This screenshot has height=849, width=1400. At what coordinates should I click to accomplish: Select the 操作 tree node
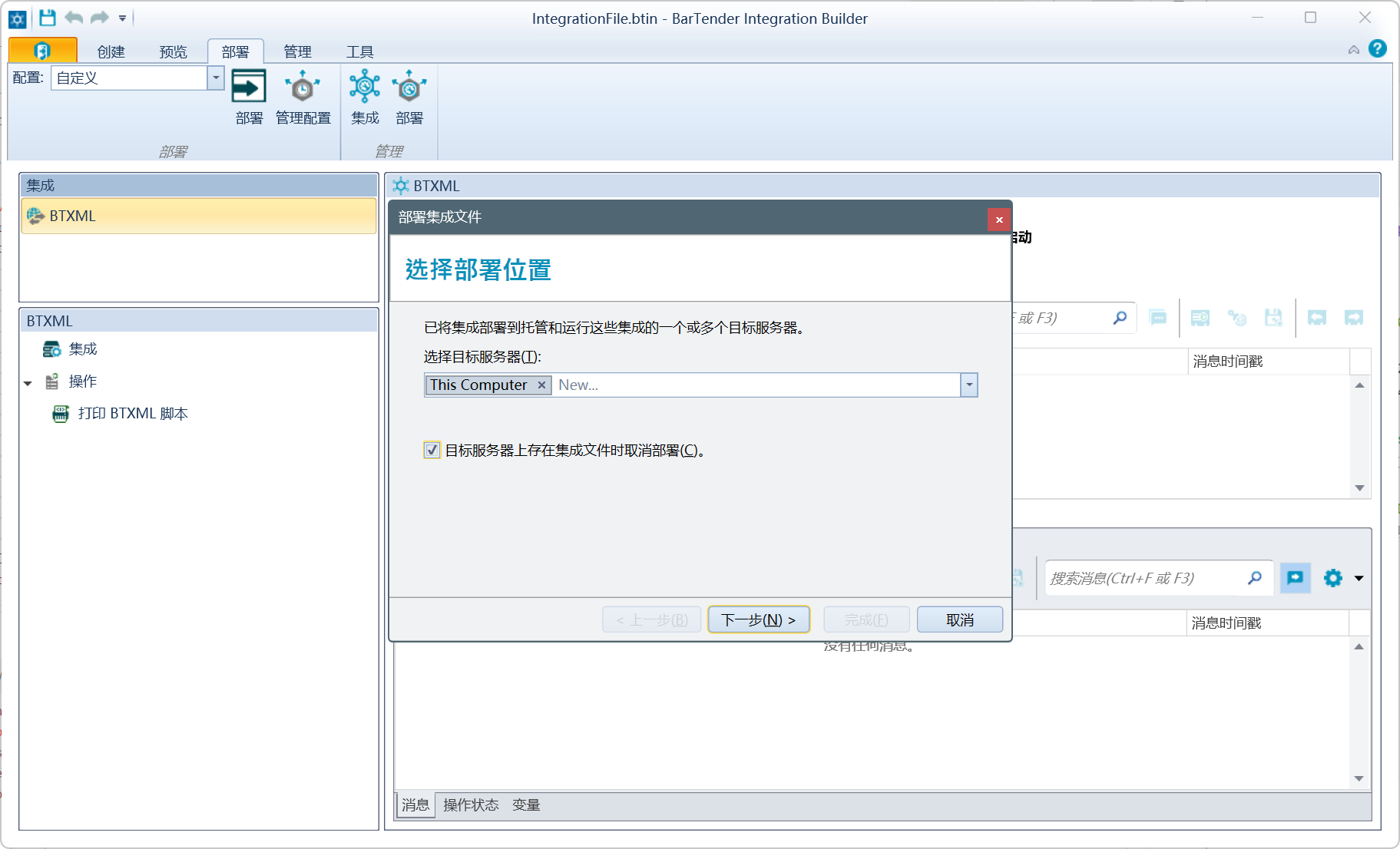coord(83,382)
